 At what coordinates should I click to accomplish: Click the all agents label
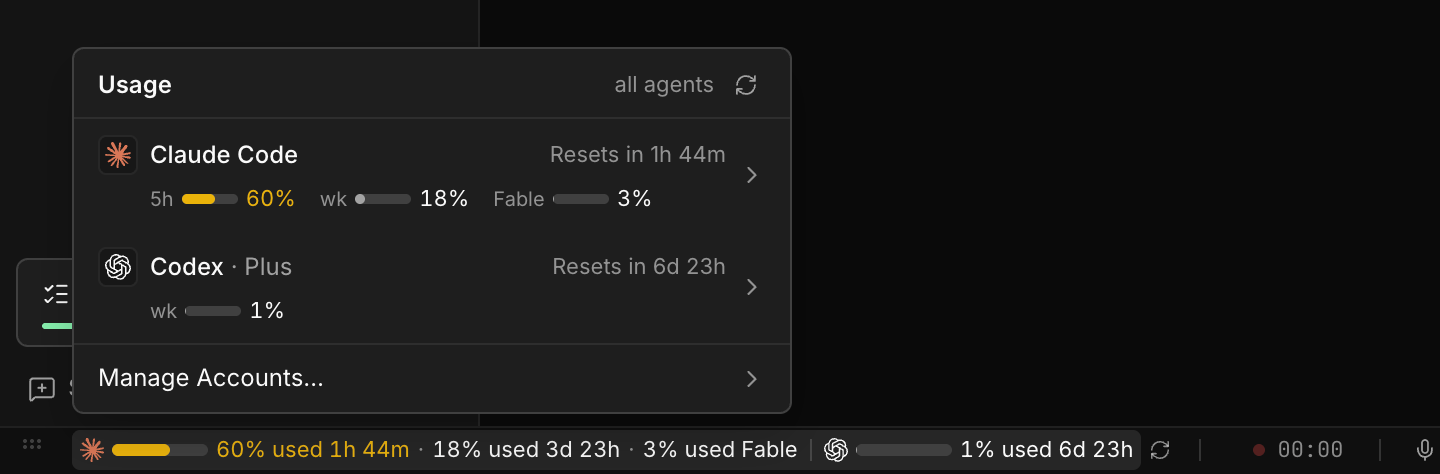pyautogui.click(x=664, y=85)
